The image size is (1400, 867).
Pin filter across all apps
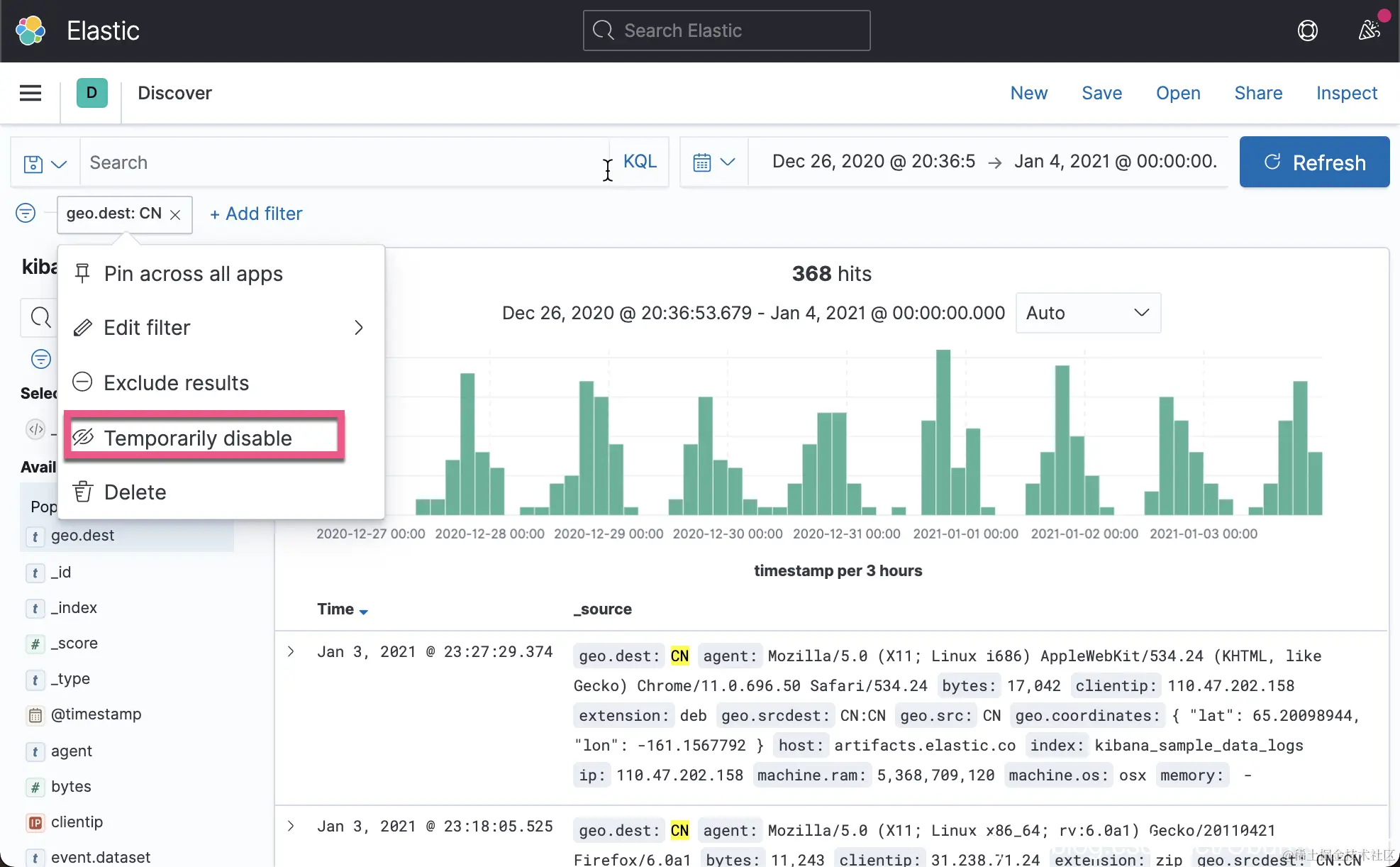click(x=193, y=274)
